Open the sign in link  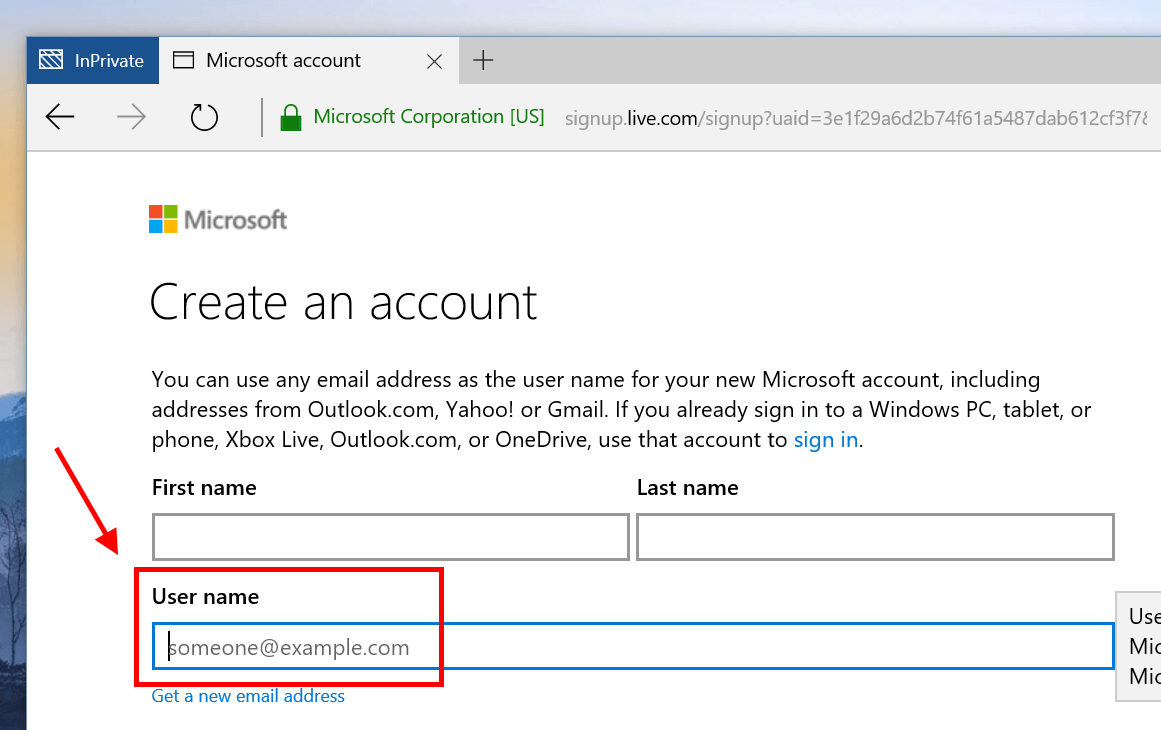826,439
